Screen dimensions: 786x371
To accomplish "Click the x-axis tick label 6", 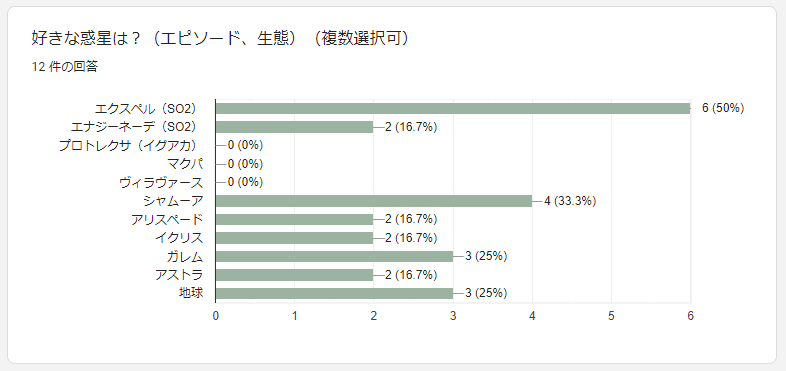I will (691, 316).
